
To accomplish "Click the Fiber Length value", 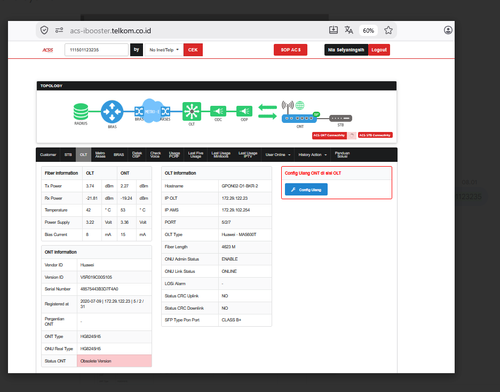I will click(228, 247).
